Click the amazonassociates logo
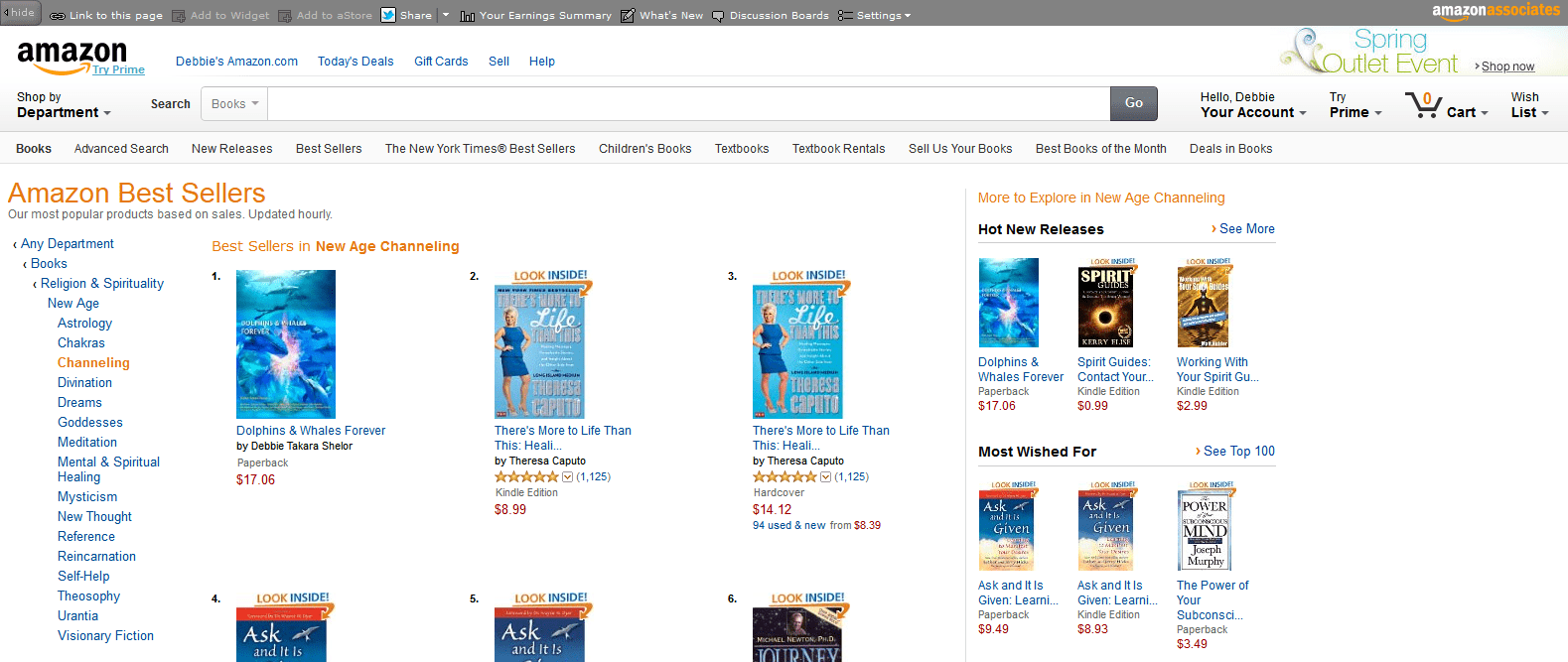The width and height of the screenshot is (1568, 662). click(x=1496, y=11)
